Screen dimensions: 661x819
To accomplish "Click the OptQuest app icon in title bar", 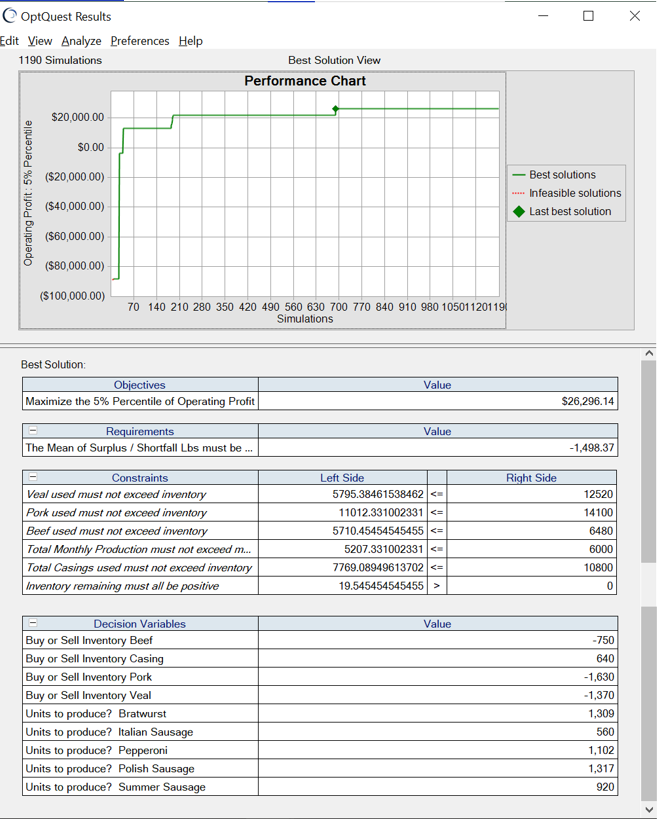I will coord(9,16).
